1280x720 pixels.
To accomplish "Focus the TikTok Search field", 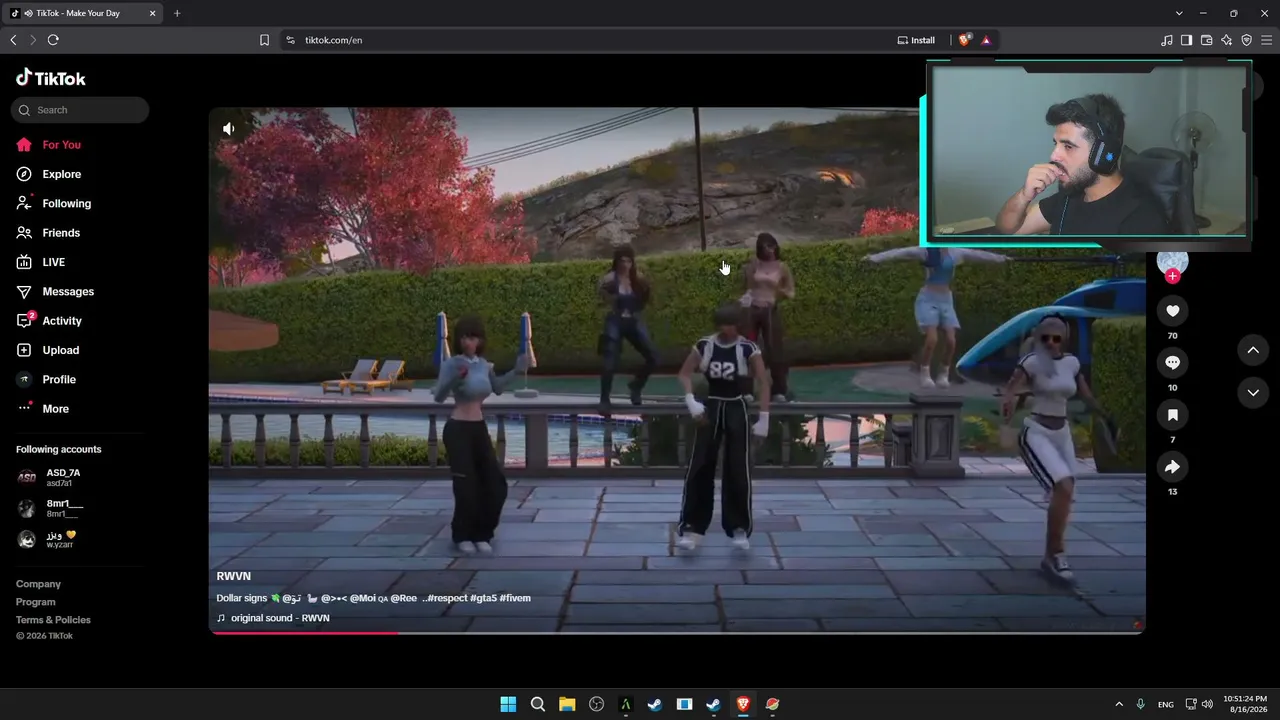I will (80, 110).
